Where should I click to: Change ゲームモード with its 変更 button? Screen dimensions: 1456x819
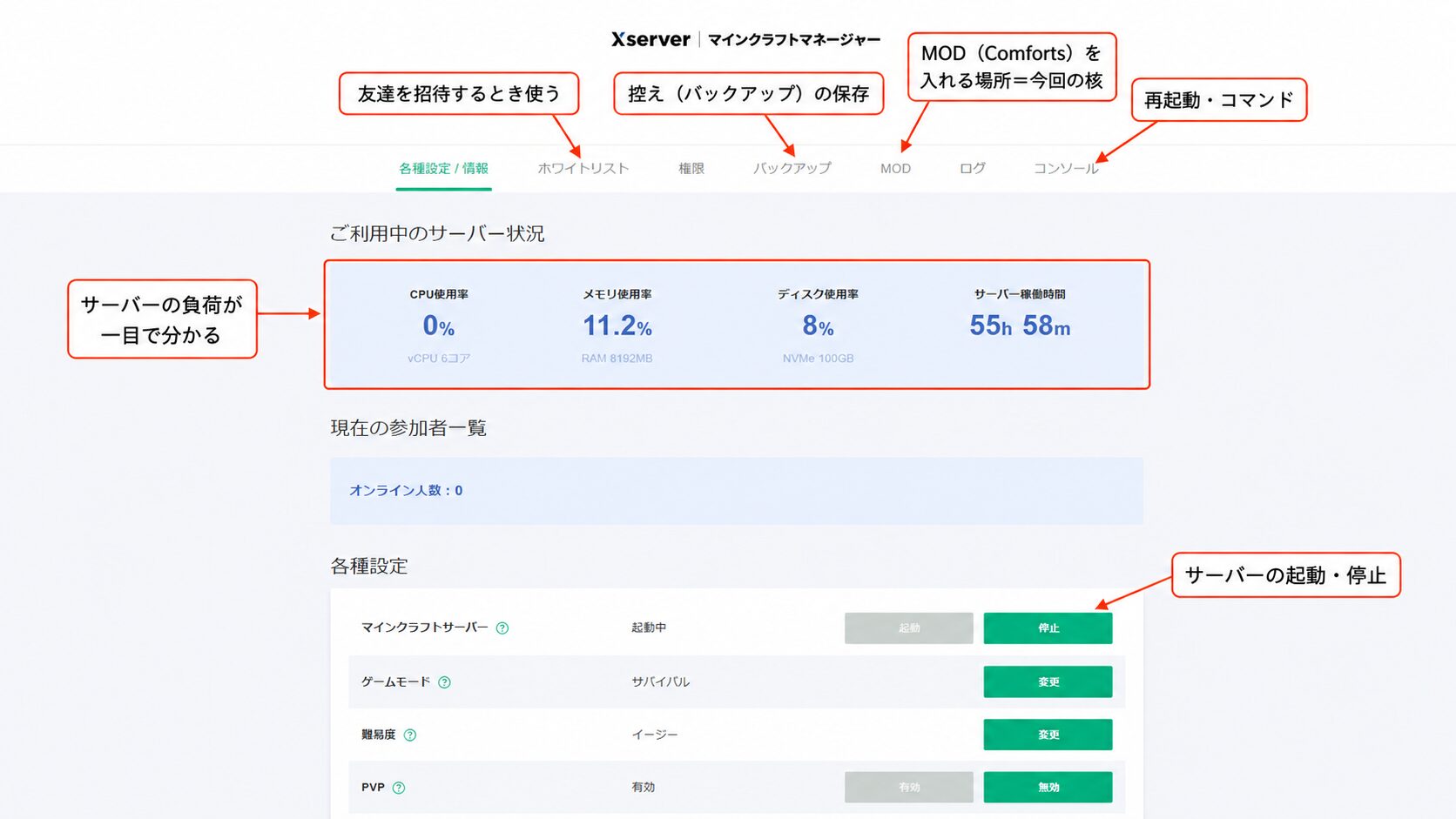(1048, 681)
